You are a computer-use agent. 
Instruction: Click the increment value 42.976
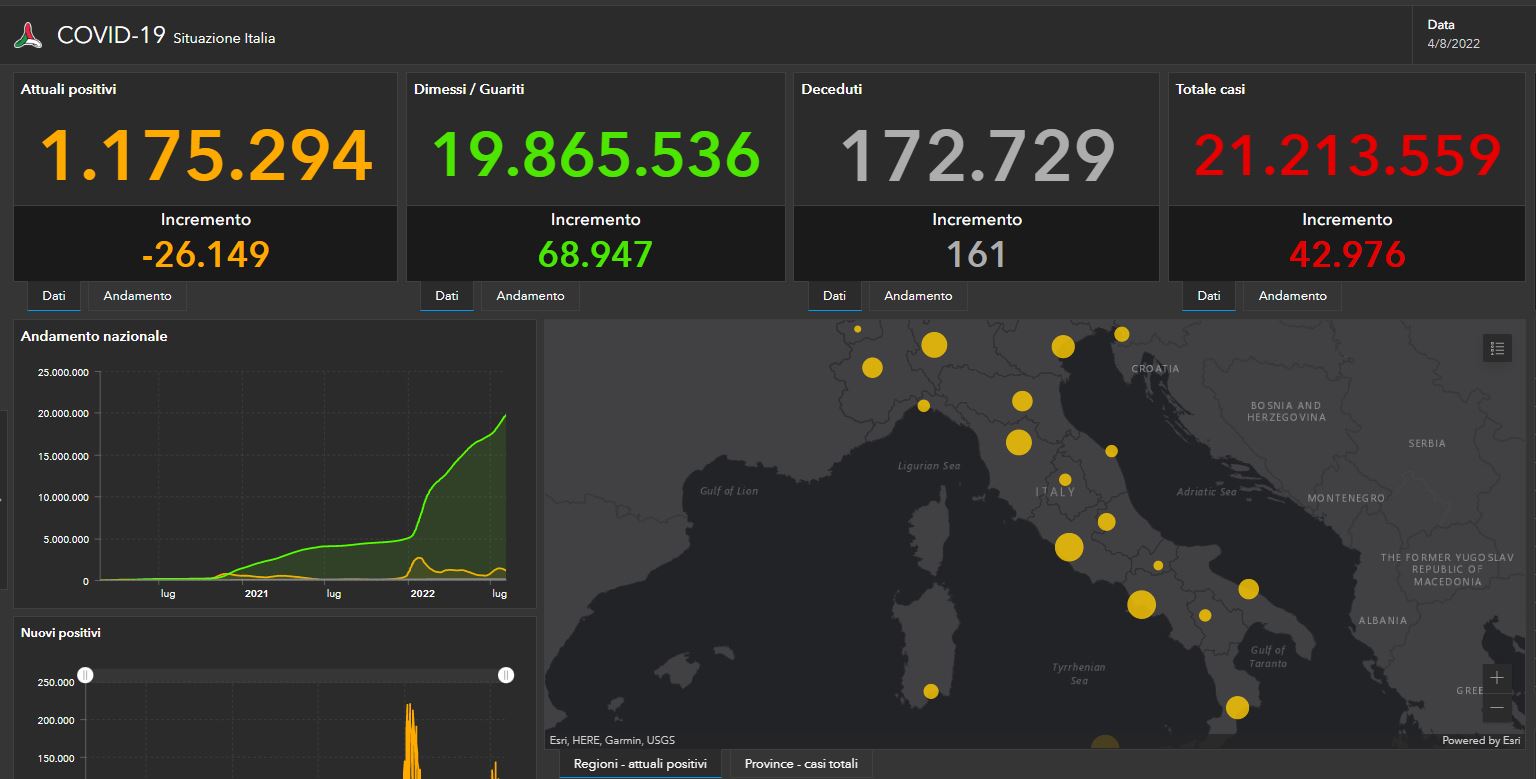1348,254
